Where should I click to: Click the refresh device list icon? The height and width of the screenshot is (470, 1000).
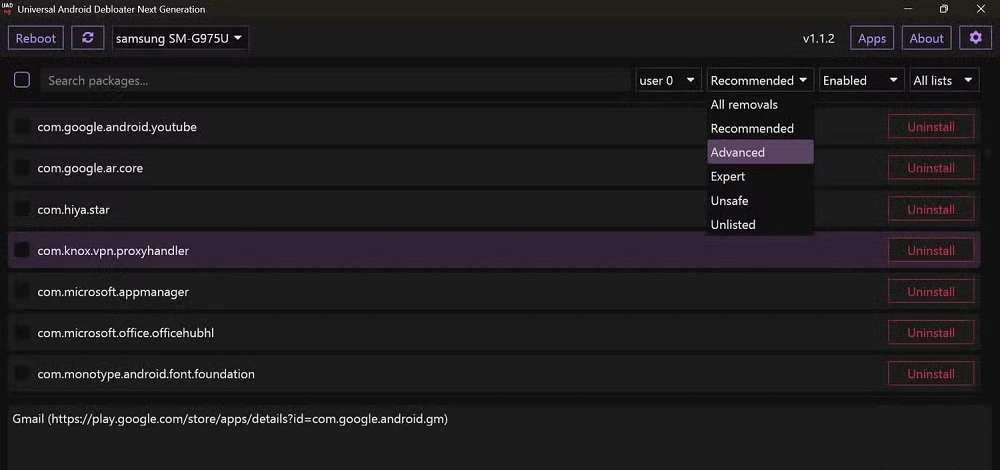[x=88, y=38]
